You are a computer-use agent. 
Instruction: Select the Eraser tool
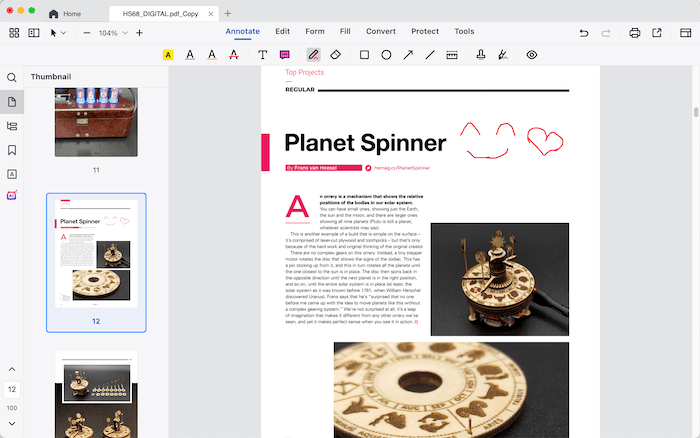coord(337,55)
